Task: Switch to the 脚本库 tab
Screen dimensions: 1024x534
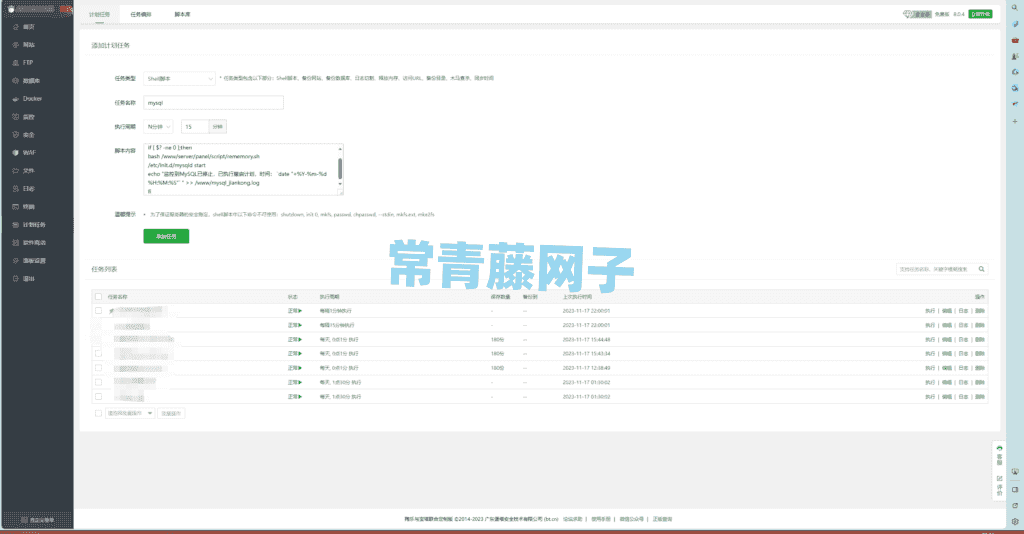Action: 182,14
